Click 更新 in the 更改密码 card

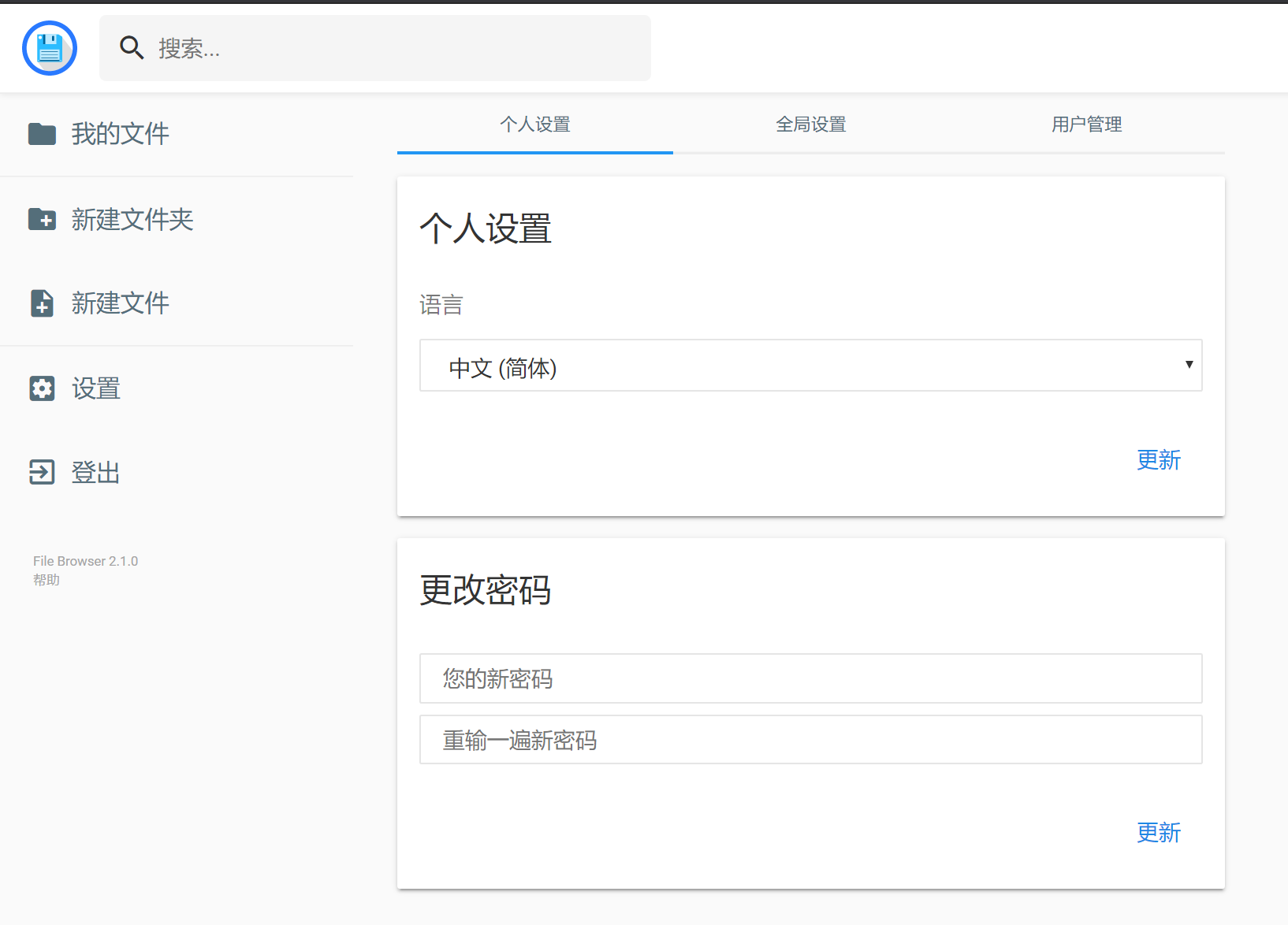tap(1159, 833)
